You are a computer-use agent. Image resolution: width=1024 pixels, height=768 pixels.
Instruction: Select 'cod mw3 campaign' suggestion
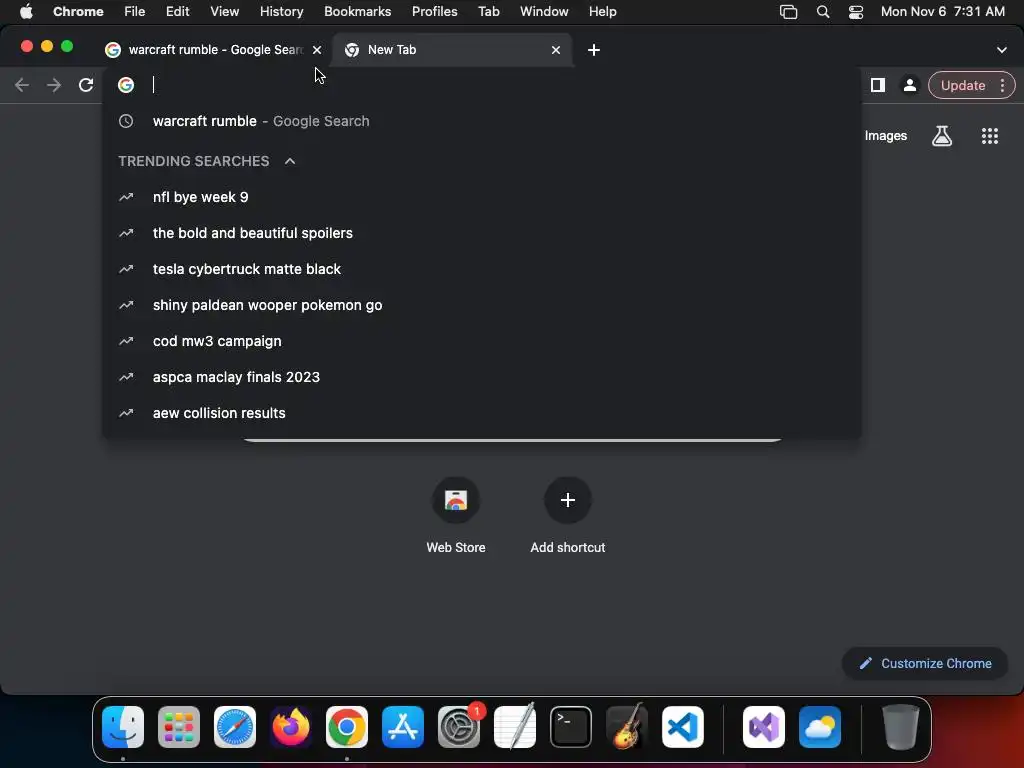click(482, 341)
